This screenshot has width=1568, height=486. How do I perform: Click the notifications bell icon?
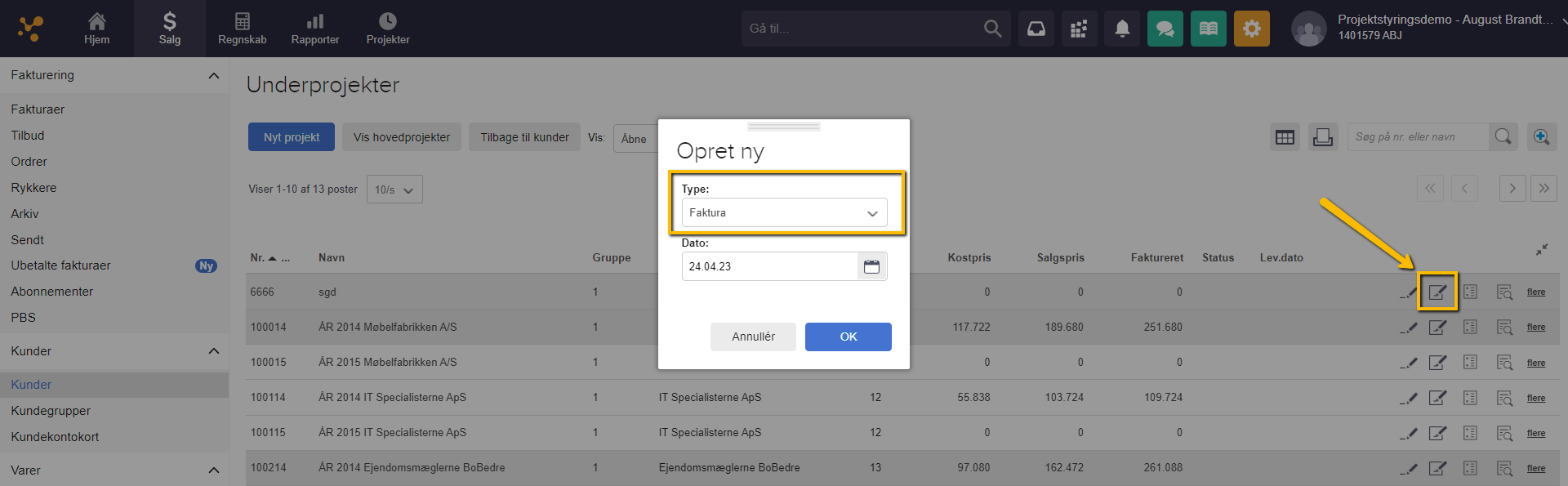pos(1122,29)
